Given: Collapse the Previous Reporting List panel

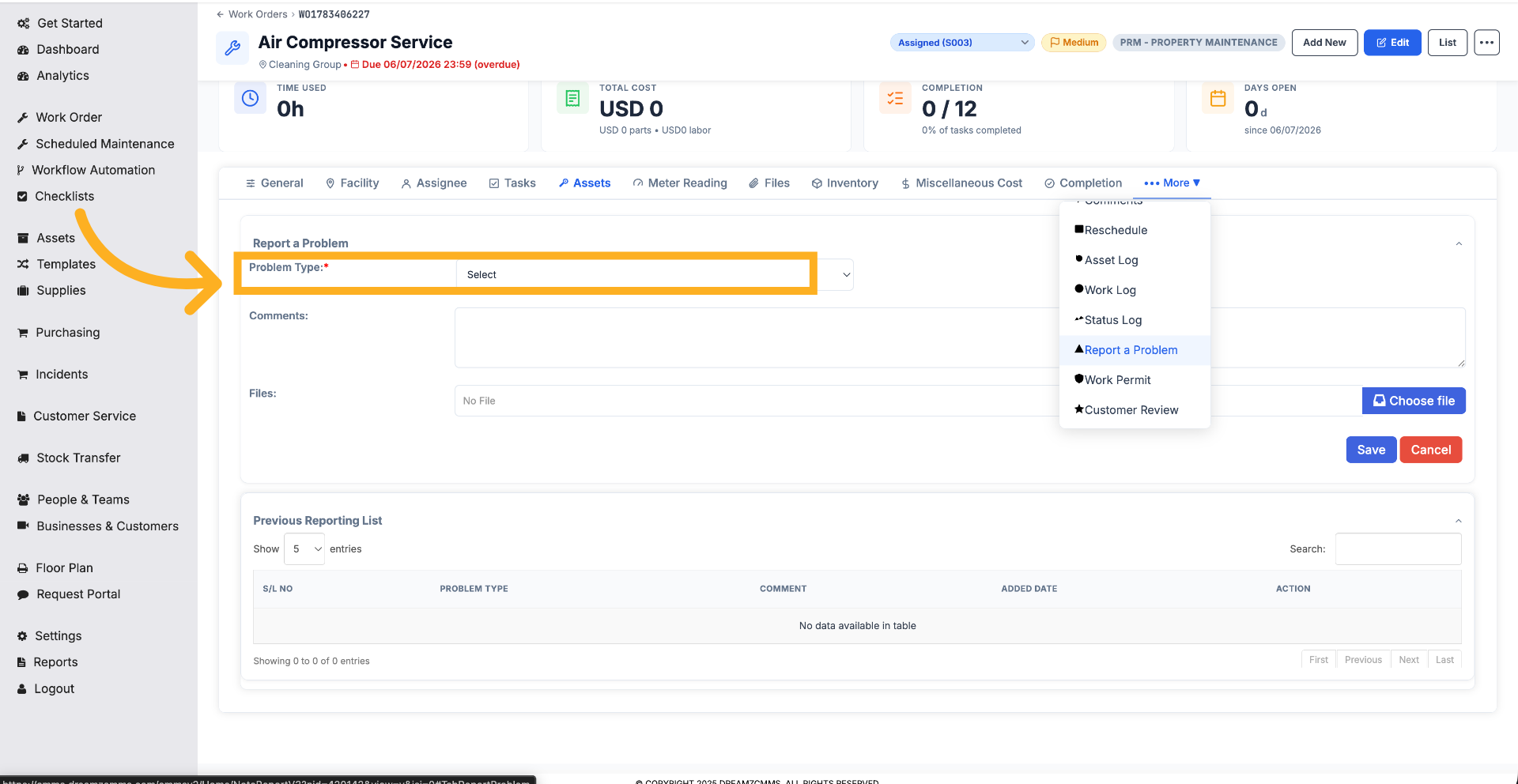Looking at the screenshot, I should 1459,521.
